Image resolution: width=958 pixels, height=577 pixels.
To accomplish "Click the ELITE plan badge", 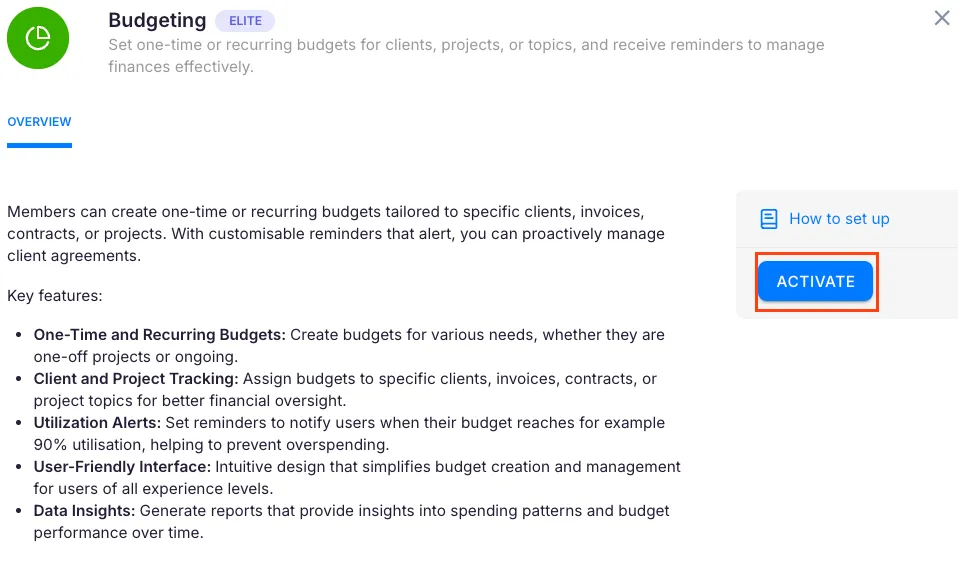I will pyautogui.click(x=245, y=21).
